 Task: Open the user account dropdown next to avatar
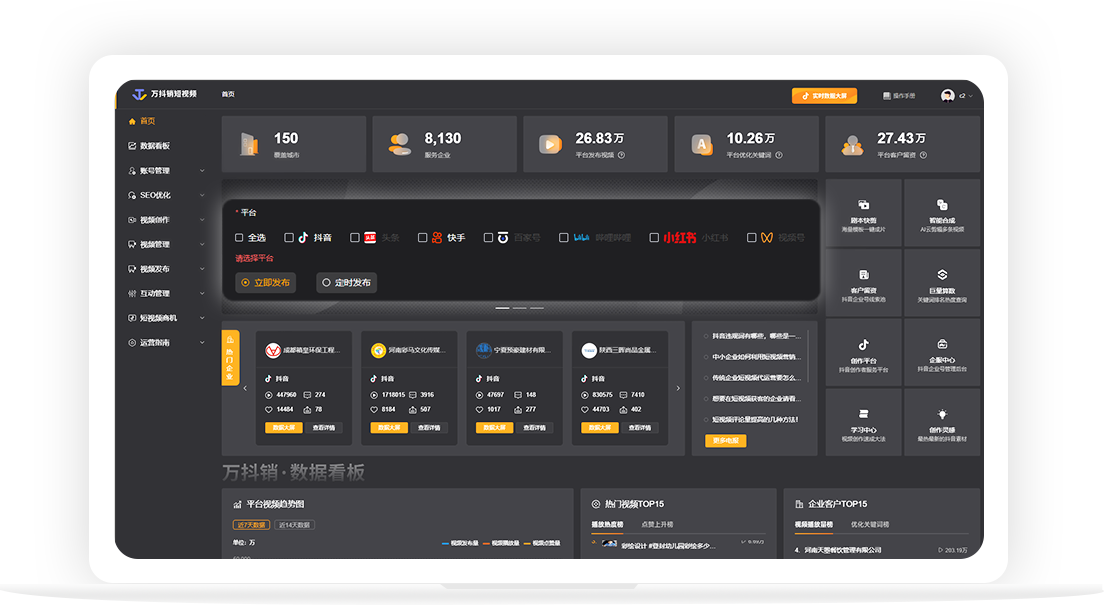click(965, 96)
